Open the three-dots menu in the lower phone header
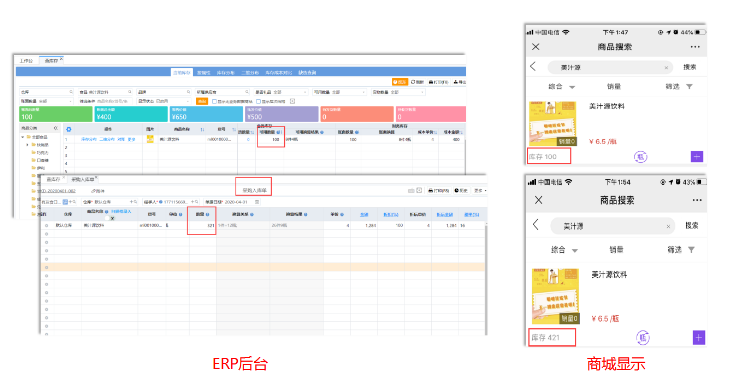Viewport: 739px width, 390px height. coord(697,200)
